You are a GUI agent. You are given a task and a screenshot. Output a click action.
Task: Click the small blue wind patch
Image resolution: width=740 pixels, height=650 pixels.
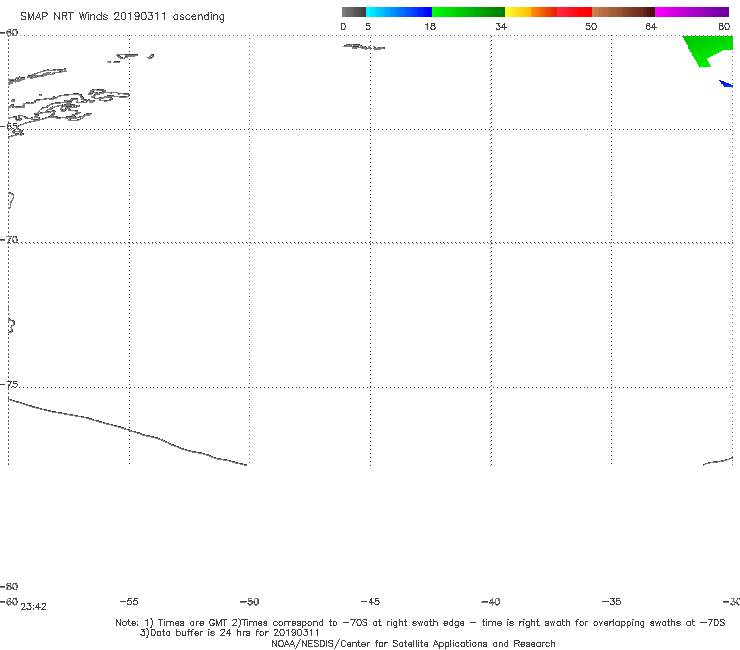(x=726, y=84)
